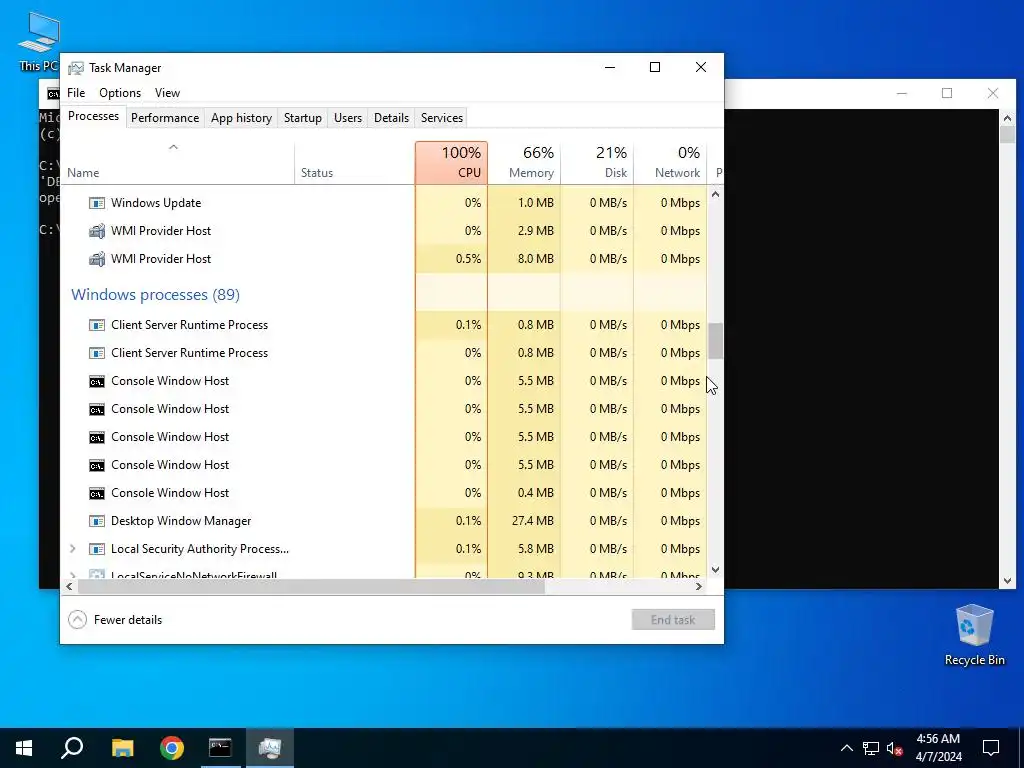
Task: Expand the Local Security Authority Process row
Action: point(72,549)
